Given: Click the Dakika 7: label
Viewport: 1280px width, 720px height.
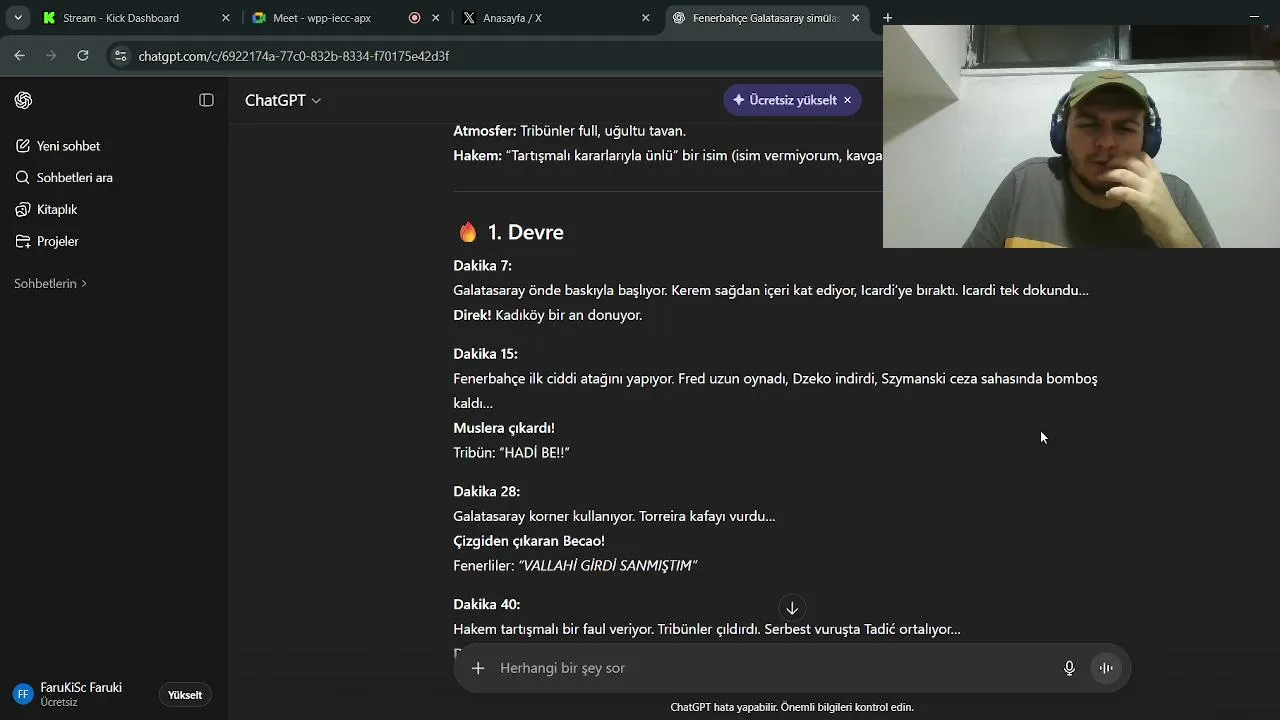Looking at the screenshot, I should (482, 266).
